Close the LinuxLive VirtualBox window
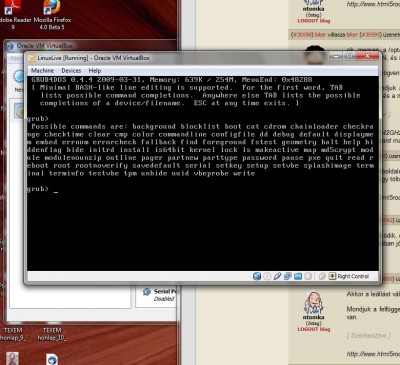 tap(367, 56)
